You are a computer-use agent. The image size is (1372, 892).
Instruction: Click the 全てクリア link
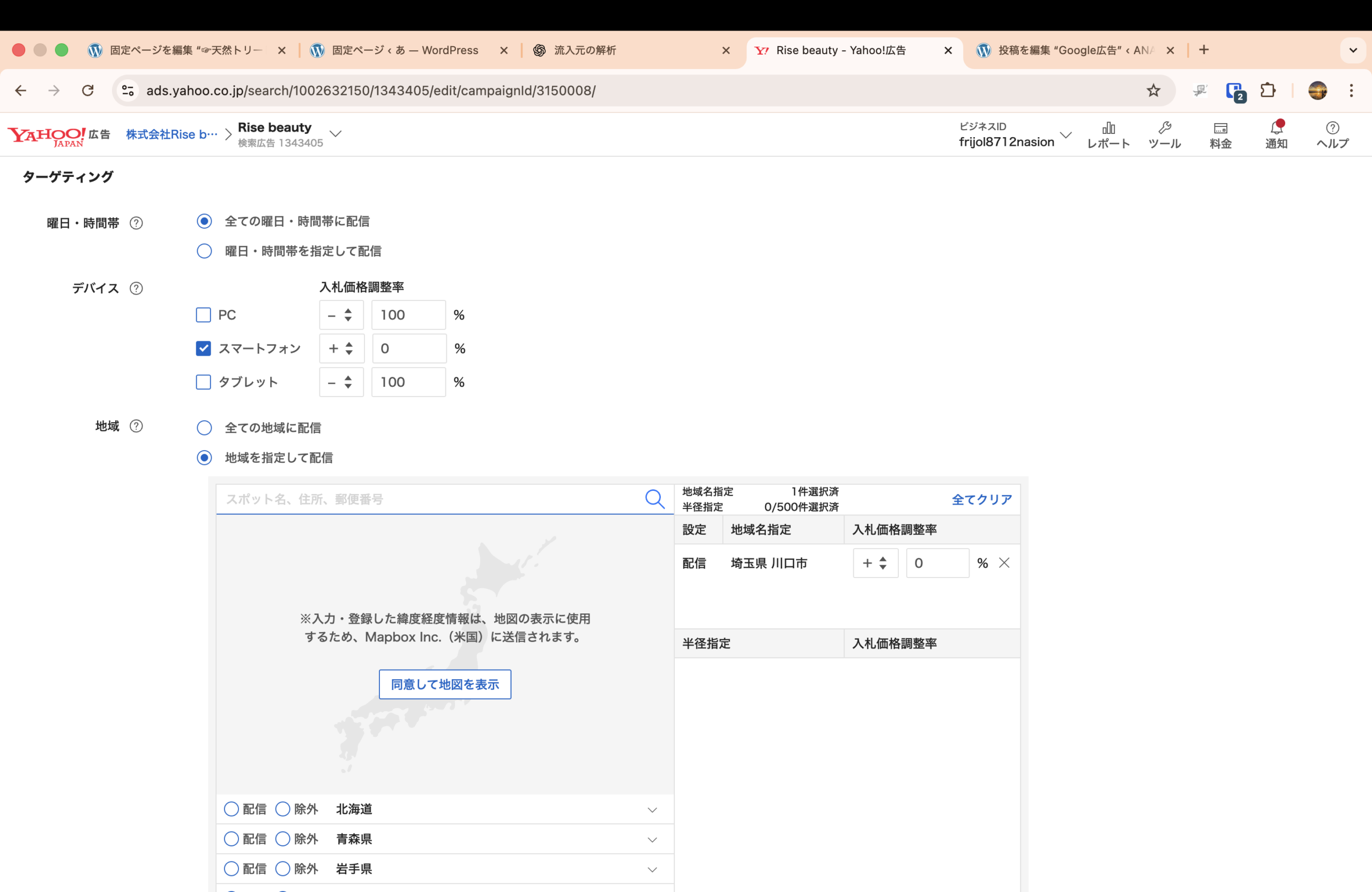[981, 500]
